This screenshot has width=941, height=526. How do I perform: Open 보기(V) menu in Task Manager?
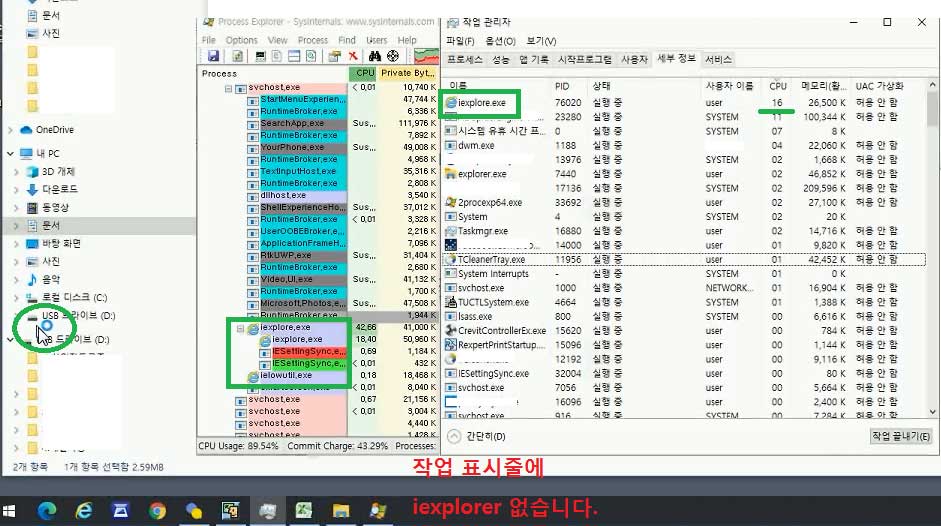[541, 41]
